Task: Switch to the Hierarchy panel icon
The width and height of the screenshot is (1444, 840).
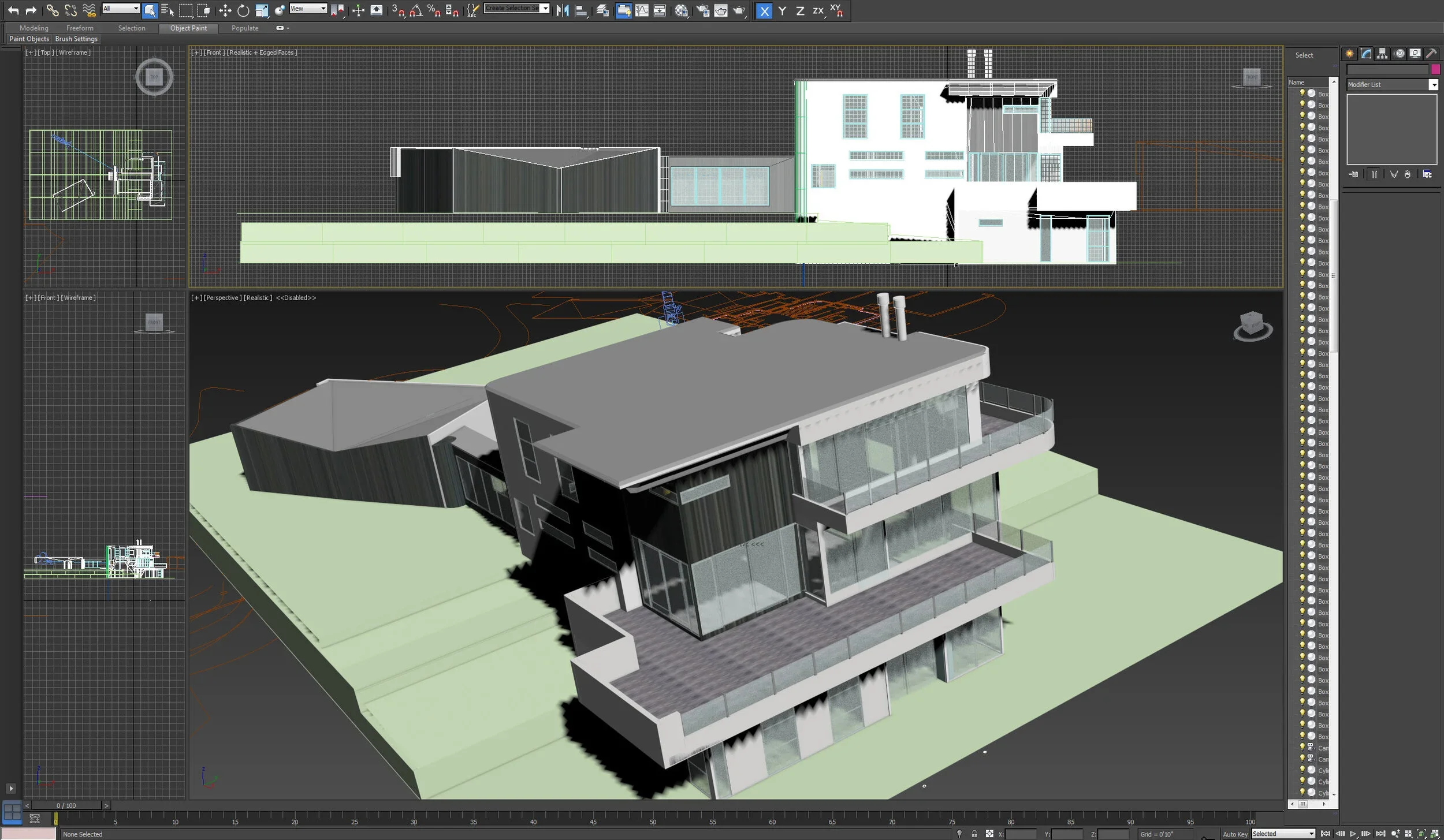Action: (x=1382, y=54)
